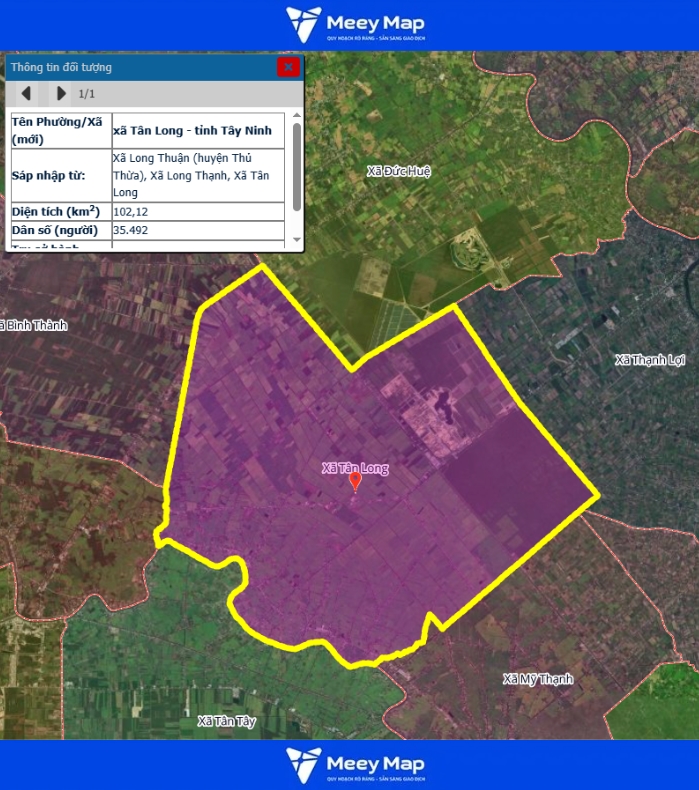Close the Thông tin đối tượng panel
The width and height of the screenshot is (699, 790).
(x=288, y=67)
